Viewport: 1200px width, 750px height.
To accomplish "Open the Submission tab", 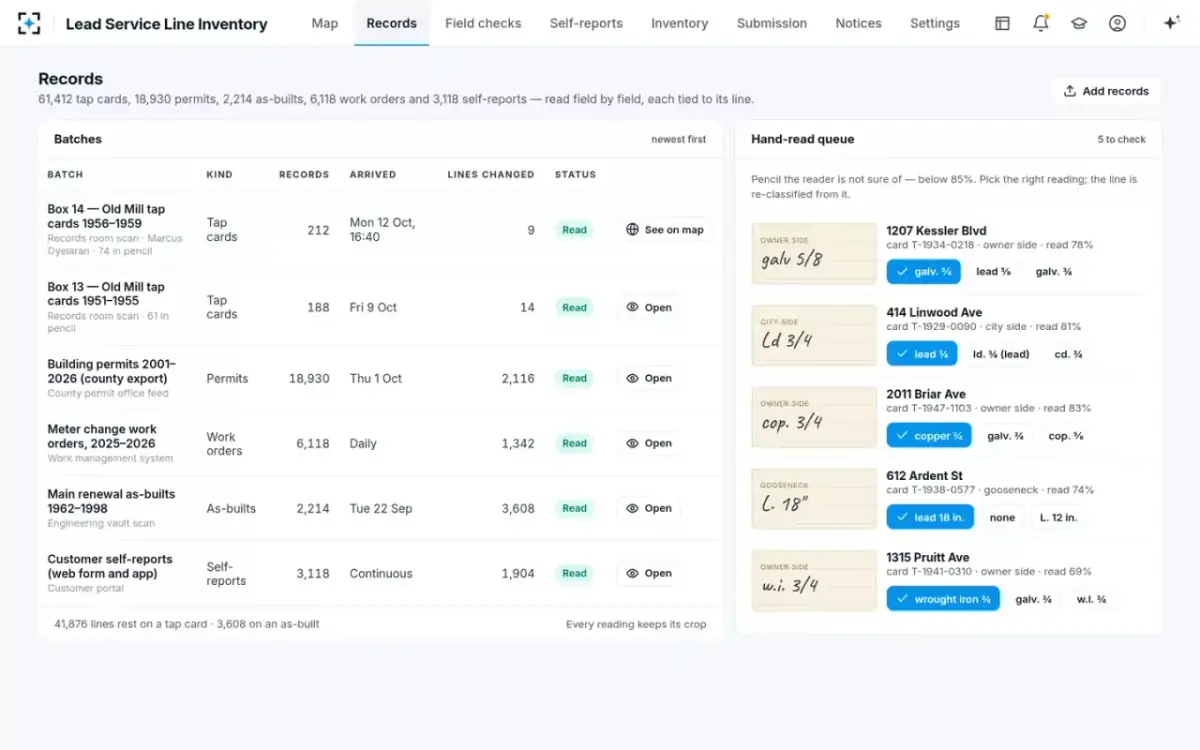I will [x=772, y=23].
